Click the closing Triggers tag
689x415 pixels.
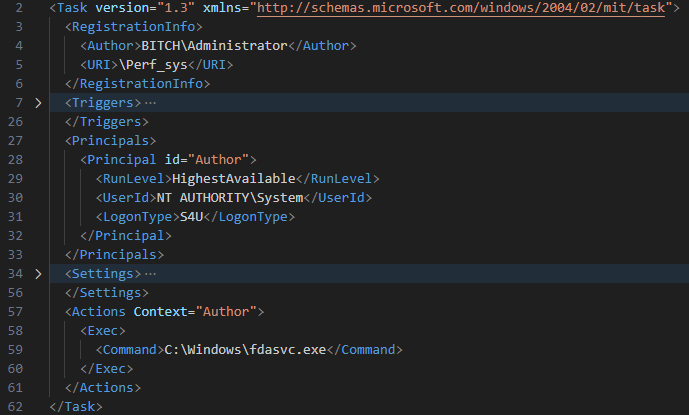[x=107, y=122]
